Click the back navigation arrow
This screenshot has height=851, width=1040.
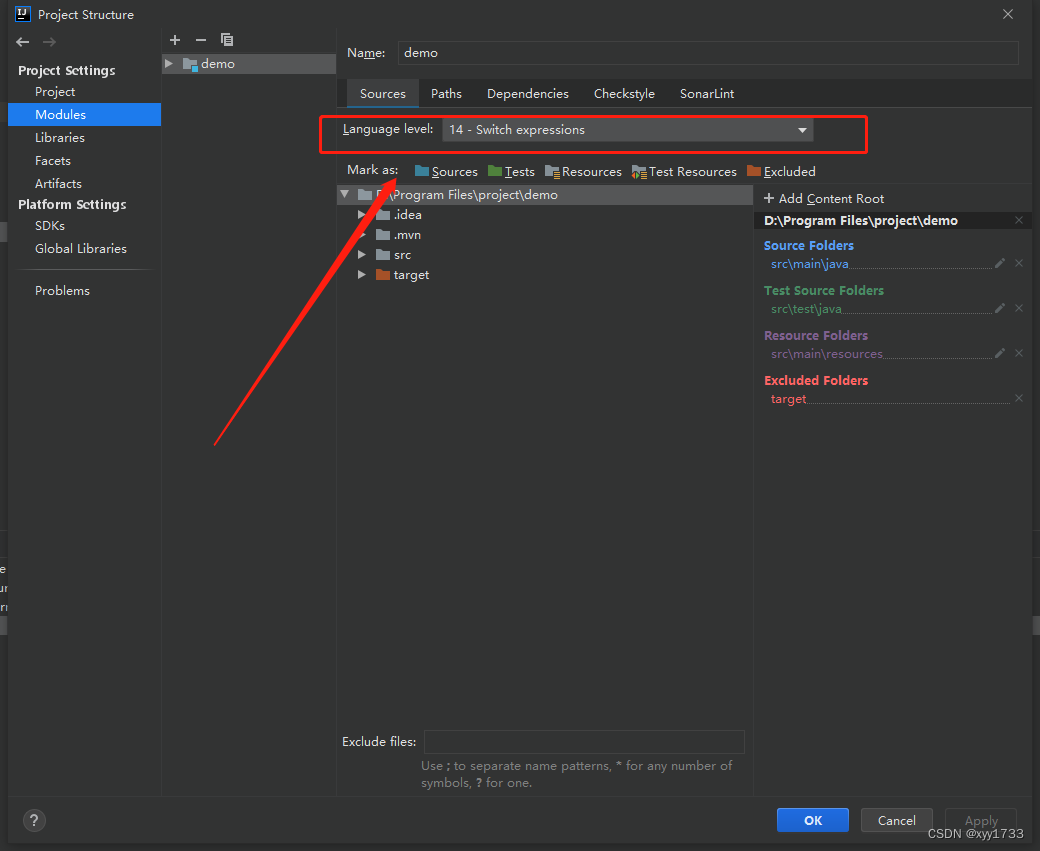(x=23, y=42)
